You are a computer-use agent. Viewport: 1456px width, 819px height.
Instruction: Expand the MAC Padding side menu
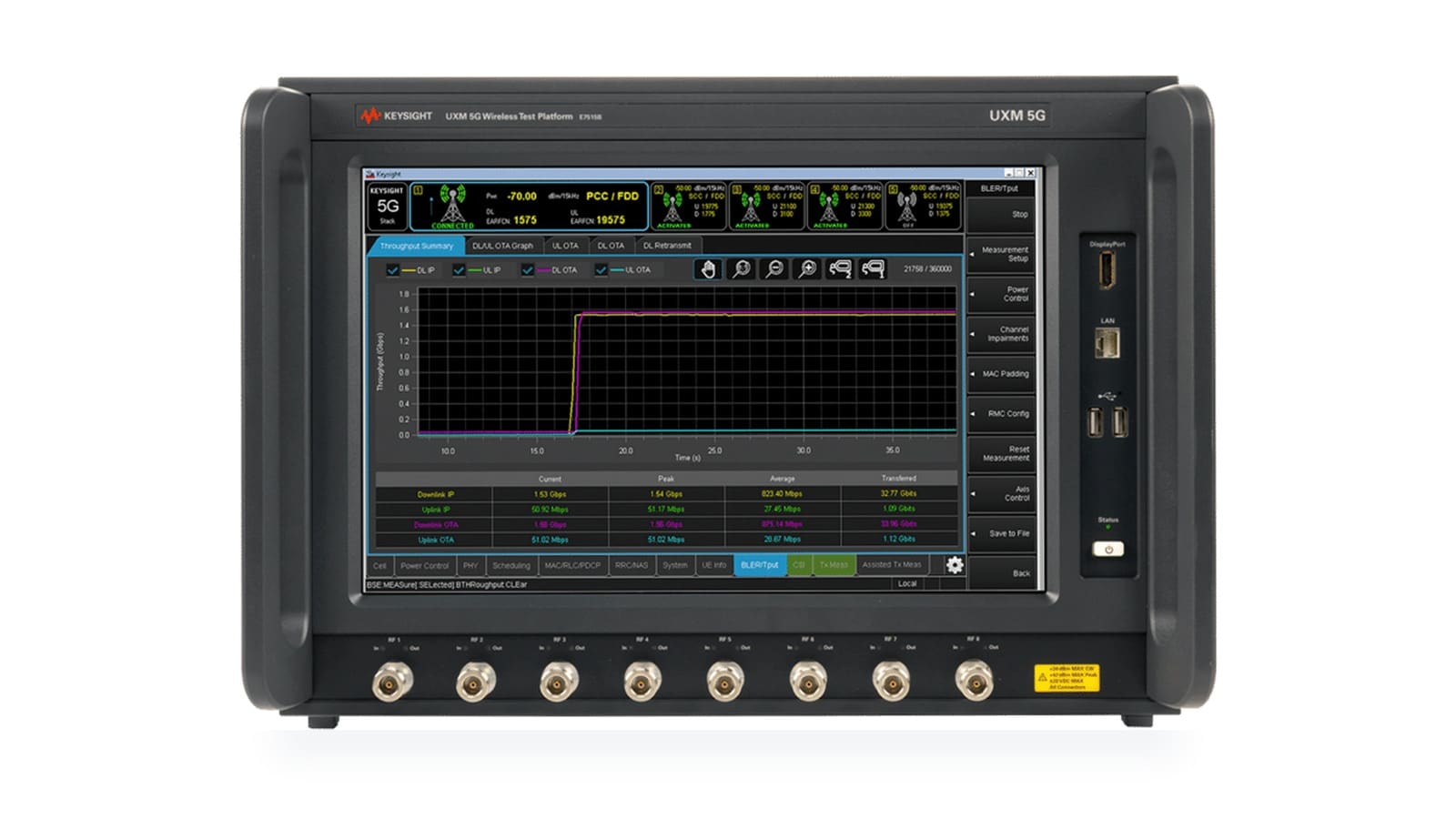click(1000, 374)
